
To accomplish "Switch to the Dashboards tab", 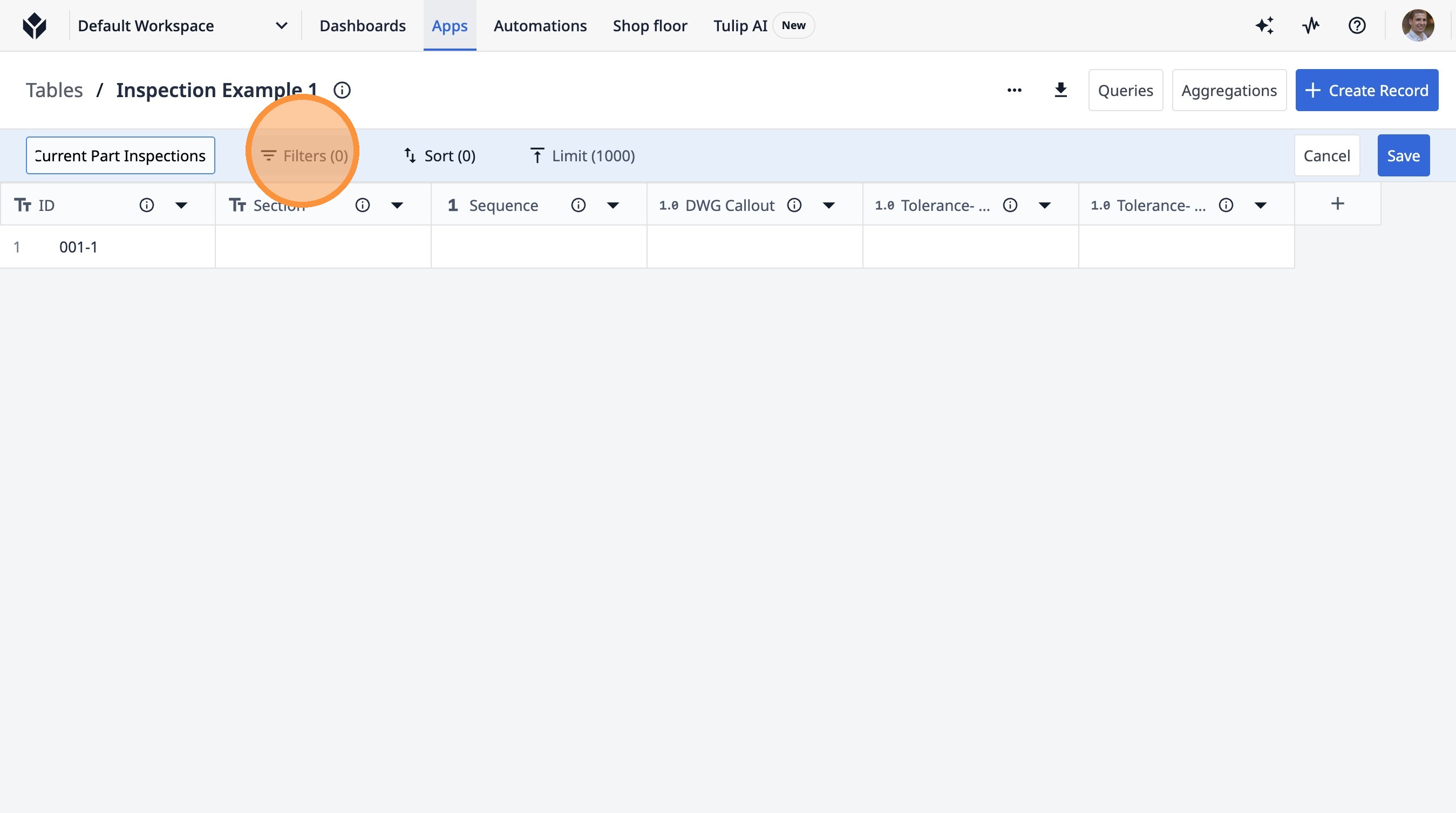I will 362,25.
